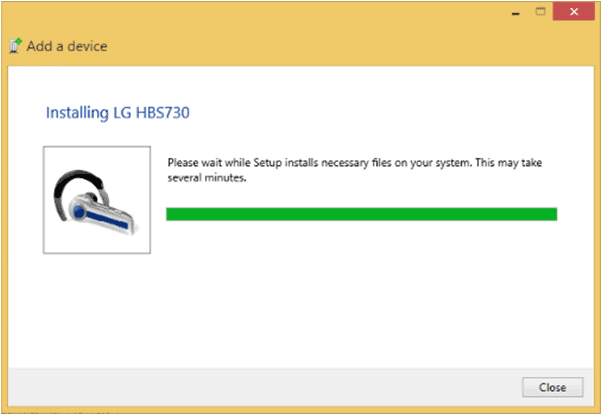This screenshot has width=601, height=415.
Task: Click the Close button
Action: coord(552,387)
